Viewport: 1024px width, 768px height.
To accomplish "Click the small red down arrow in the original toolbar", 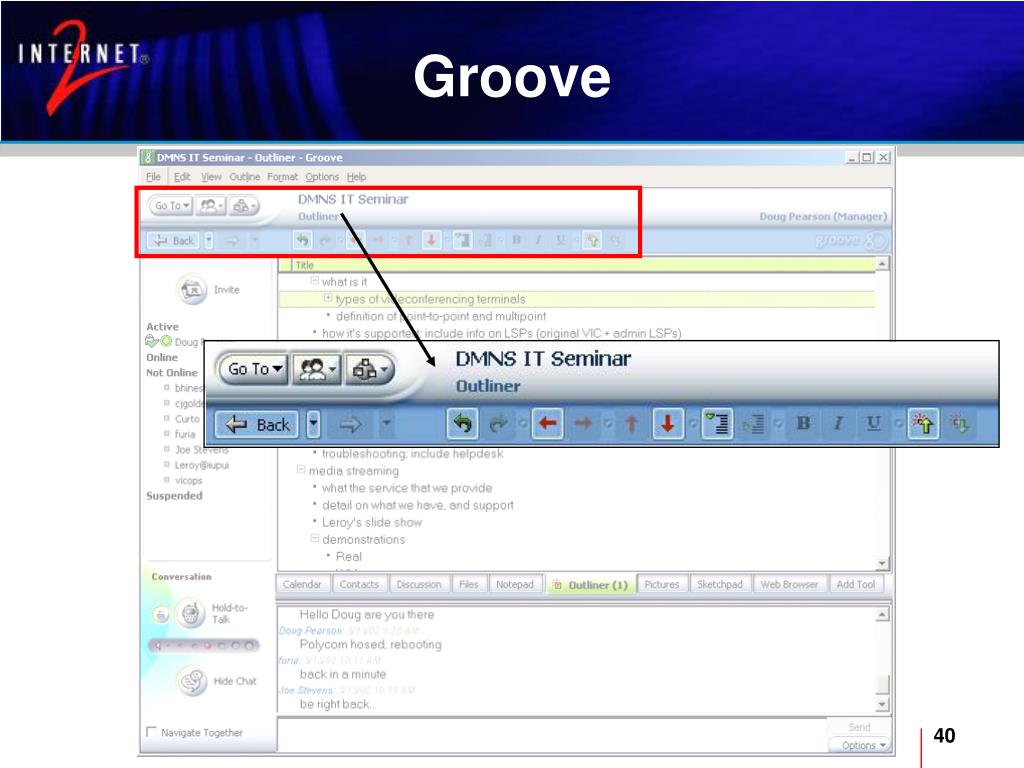I will (x=431, y=240).
